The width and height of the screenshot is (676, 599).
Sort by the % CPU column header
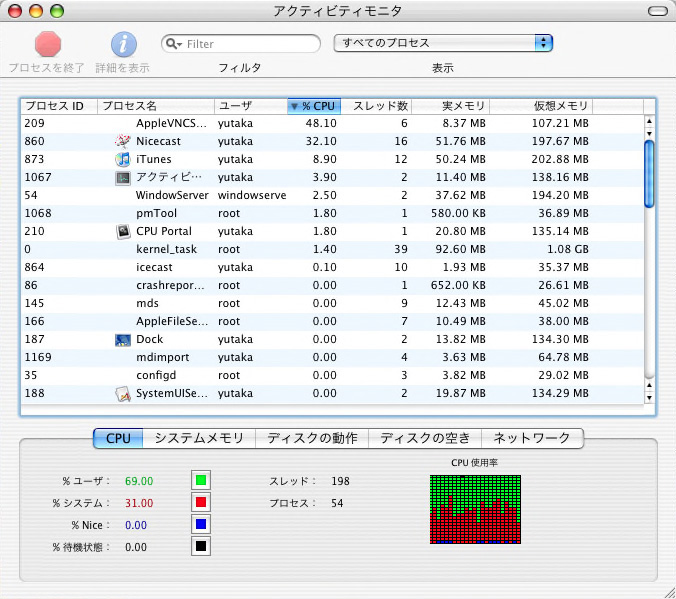pos(314,106)
